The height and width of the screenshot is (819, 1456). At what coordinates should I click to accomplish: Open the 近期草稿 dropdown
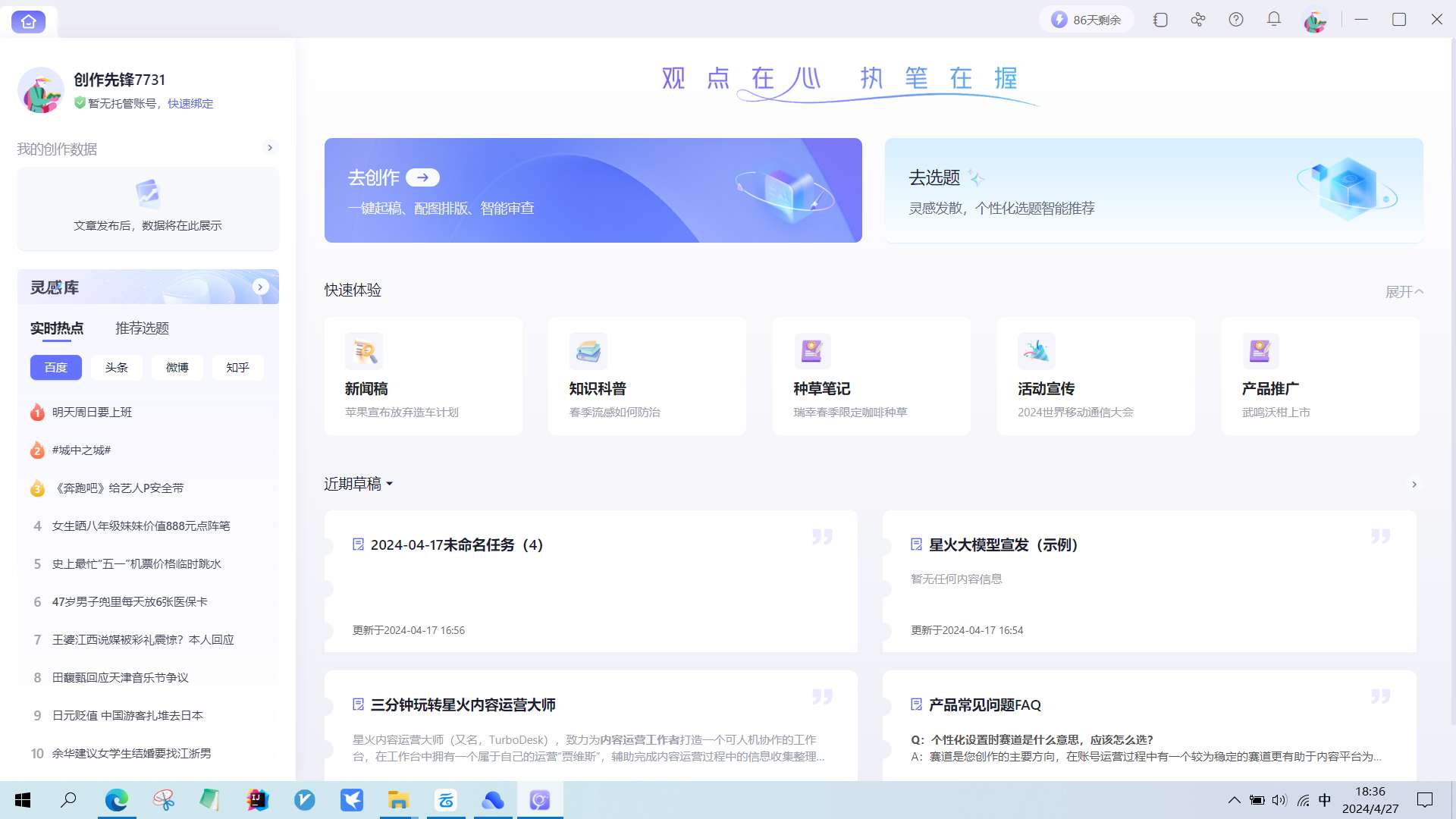(x=359, y=484)
